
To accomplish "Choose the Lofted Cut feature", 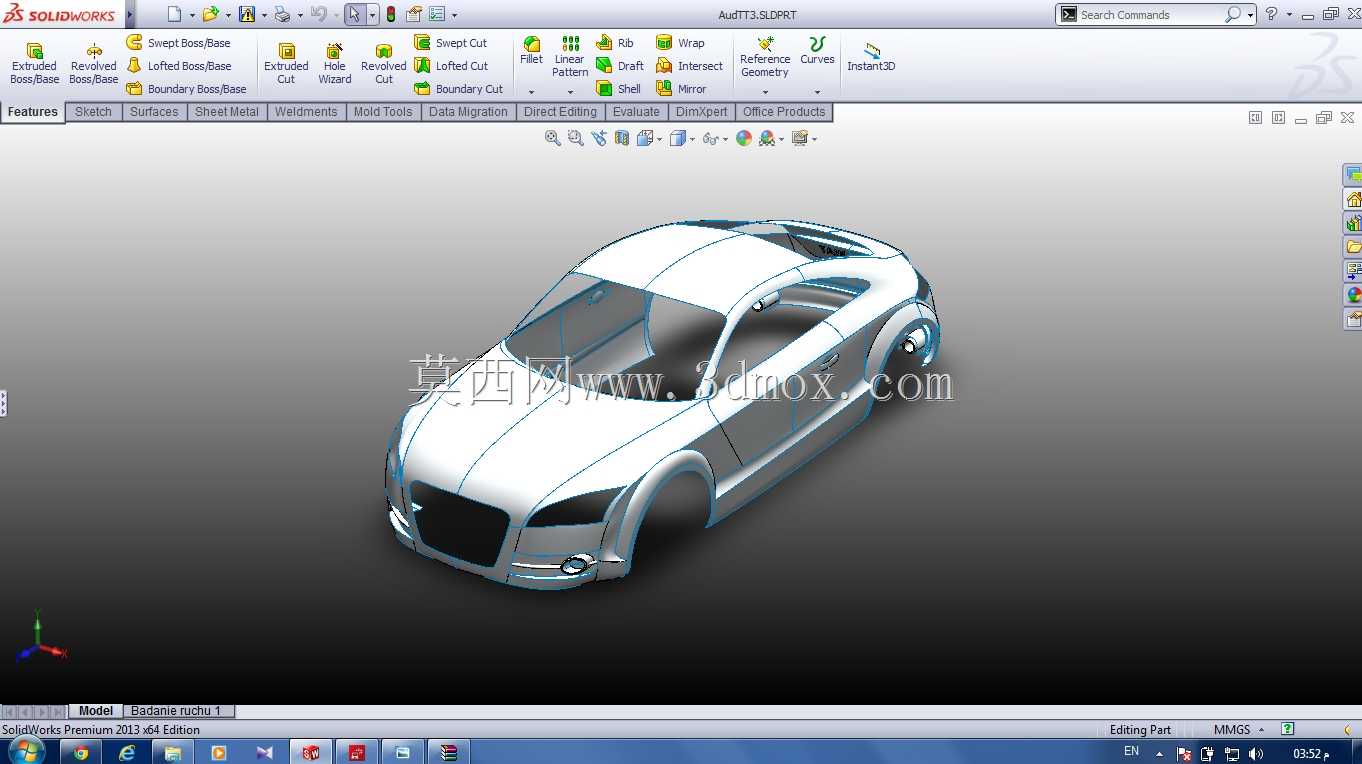I will click(452, 66).
